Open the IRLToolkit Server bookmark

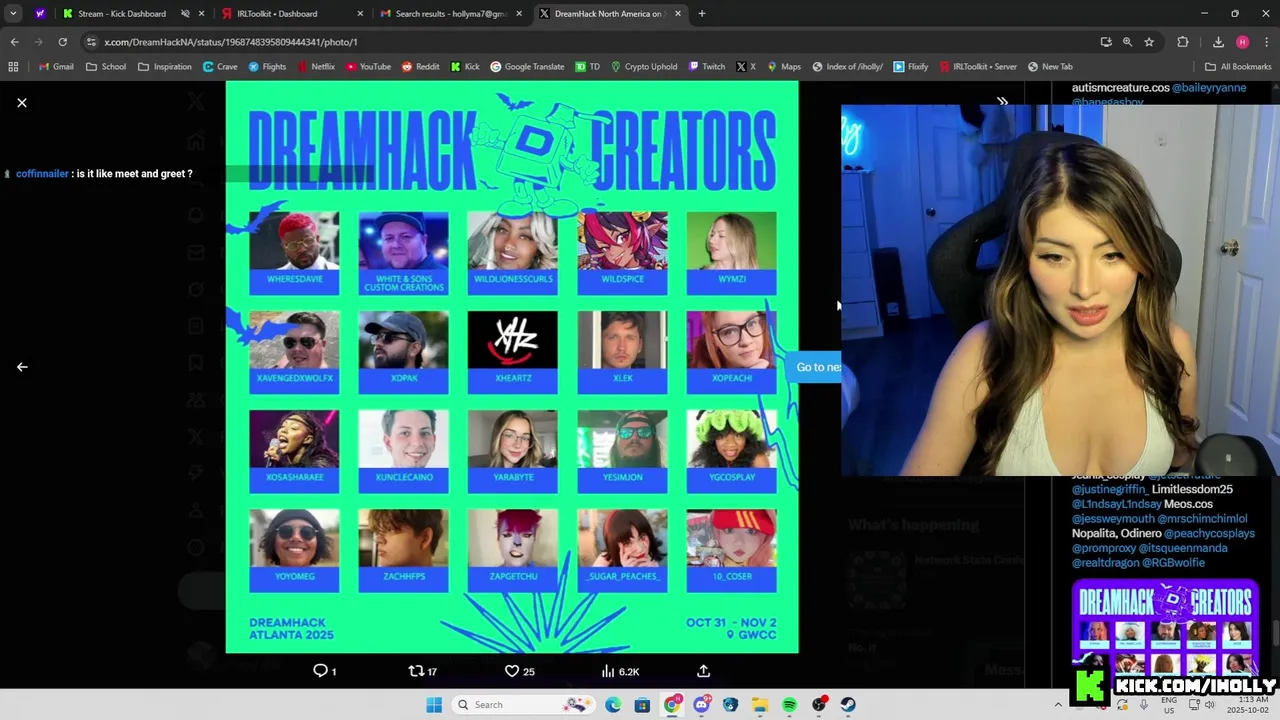click(x=977, y=67)
